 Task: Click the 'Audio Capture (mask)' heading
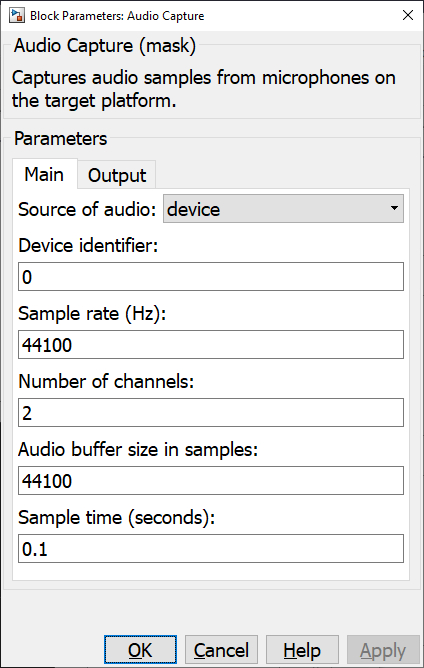click(x=105, y=46)
